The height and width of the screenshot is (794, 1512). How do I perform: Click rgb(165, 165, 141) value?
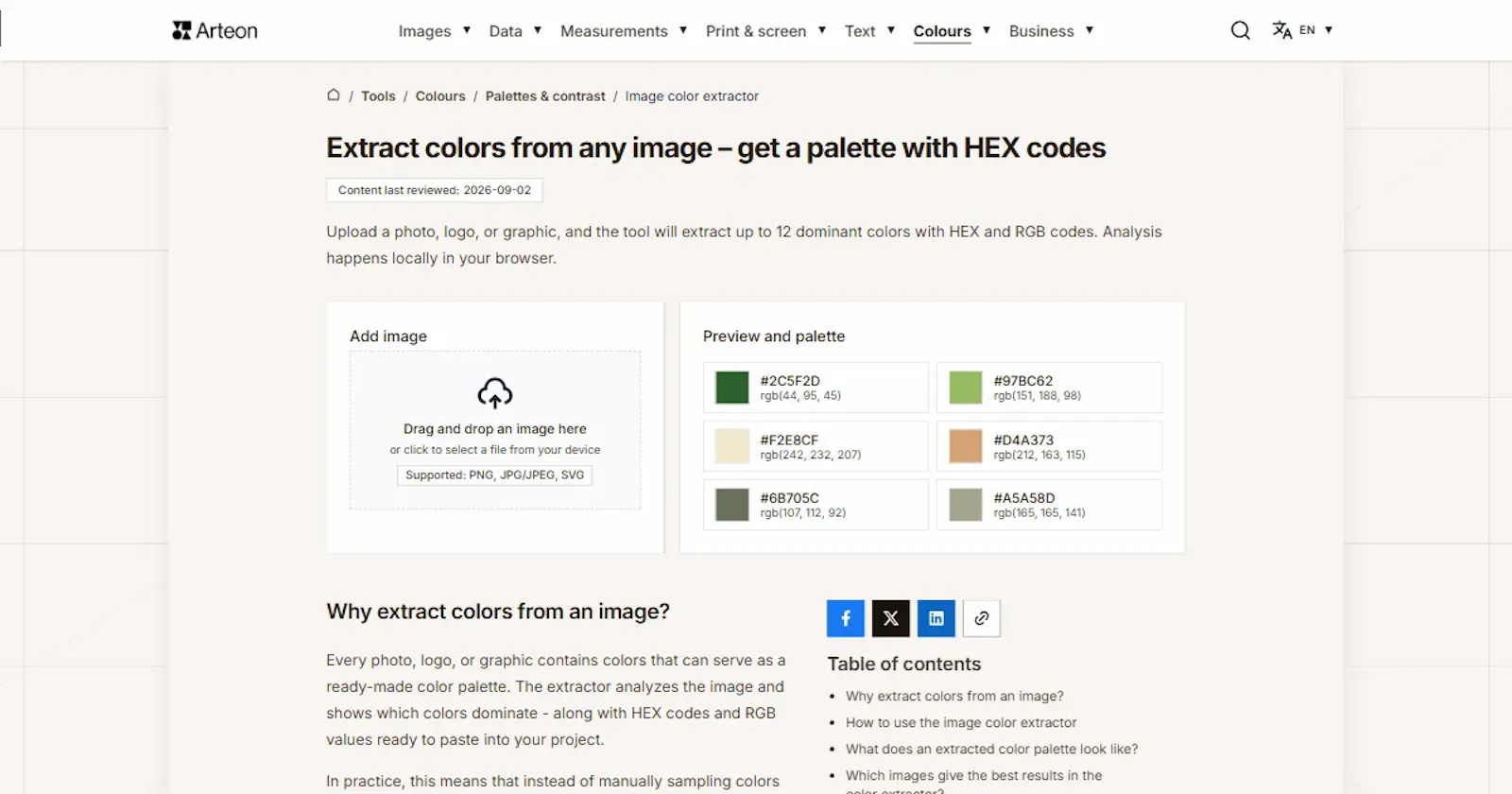click(1039, 513)
